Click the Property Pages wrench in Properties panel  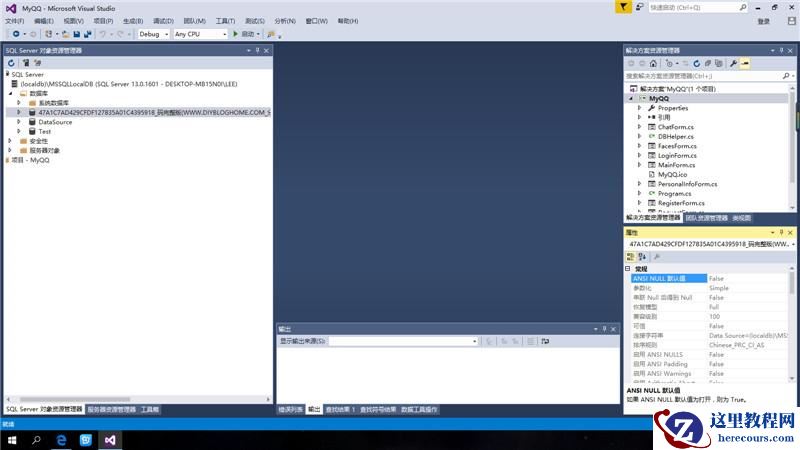[x=657, y=257]
